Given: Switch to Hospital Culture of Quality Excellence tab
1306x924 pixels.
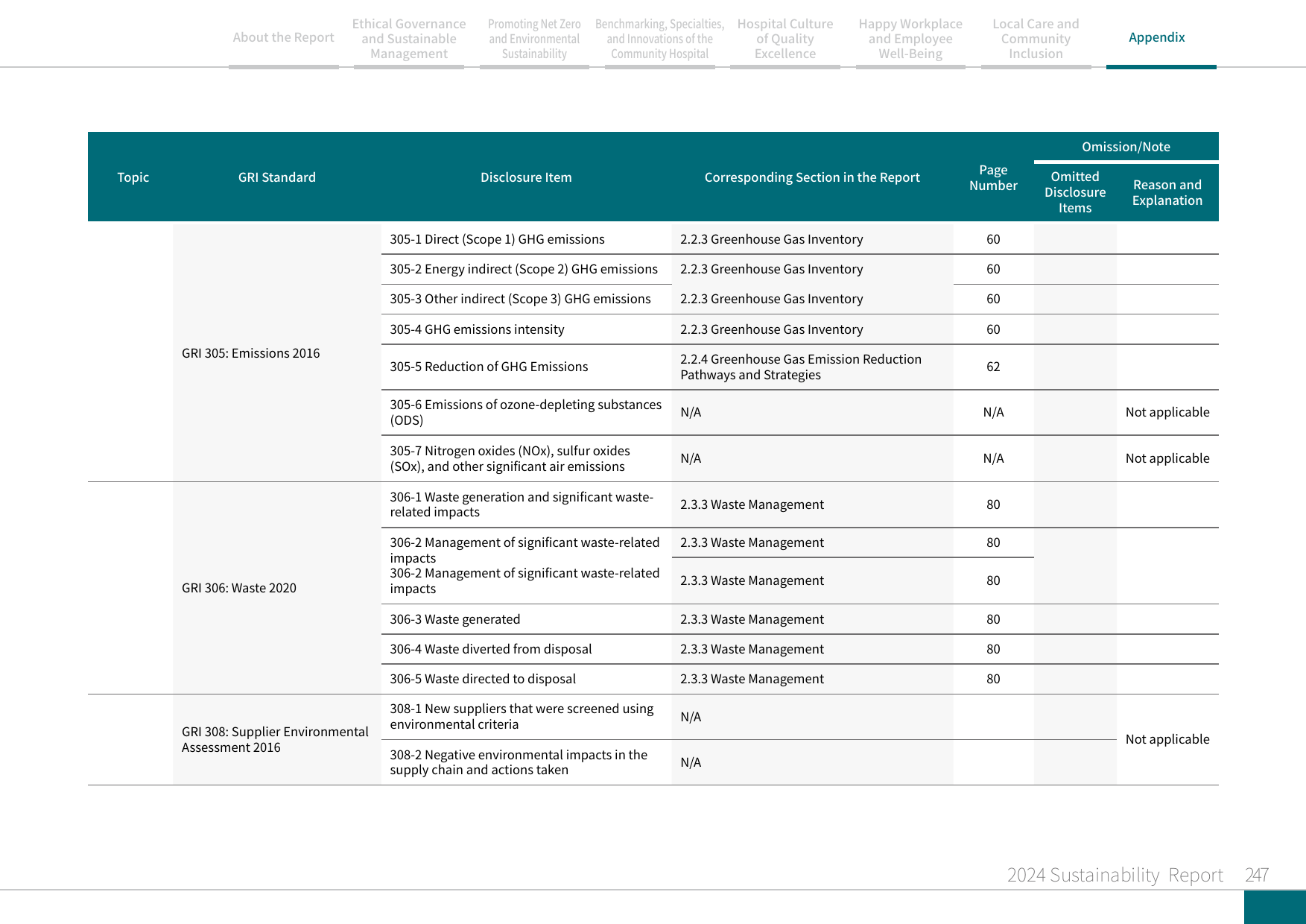Looking at the screenshot, I should pyautogui.click(x=785, y=39).
